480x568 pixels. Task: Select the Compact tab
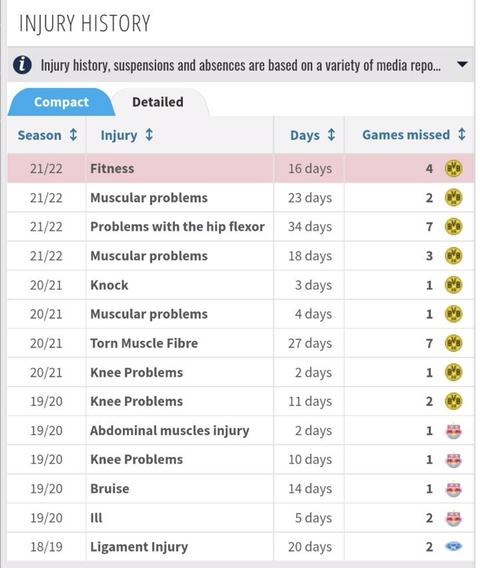point(61,102)
